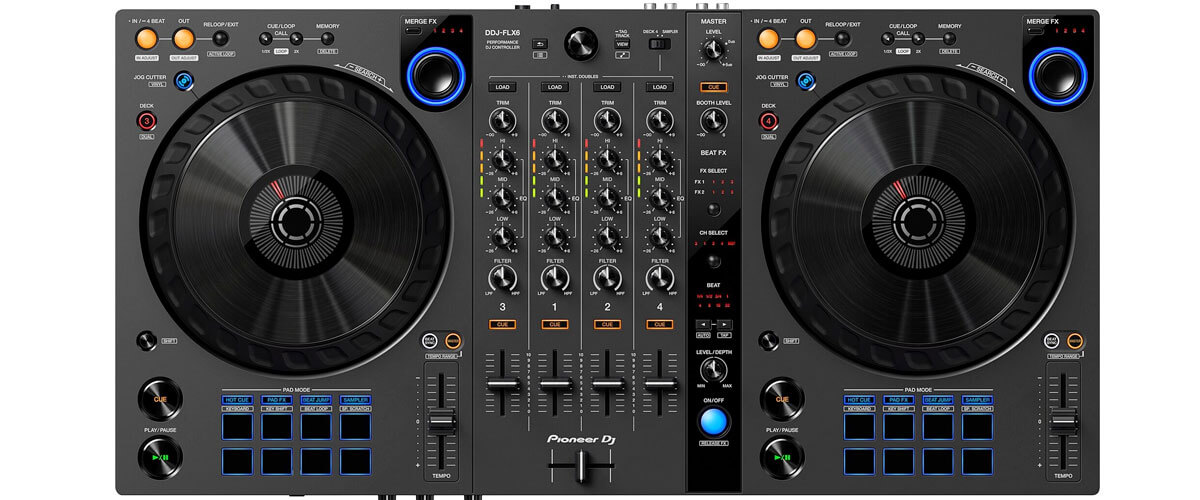Viewport: 1200px width, 500px height.
Task: Click channel 4 FILTER knob
Action: 658,277
